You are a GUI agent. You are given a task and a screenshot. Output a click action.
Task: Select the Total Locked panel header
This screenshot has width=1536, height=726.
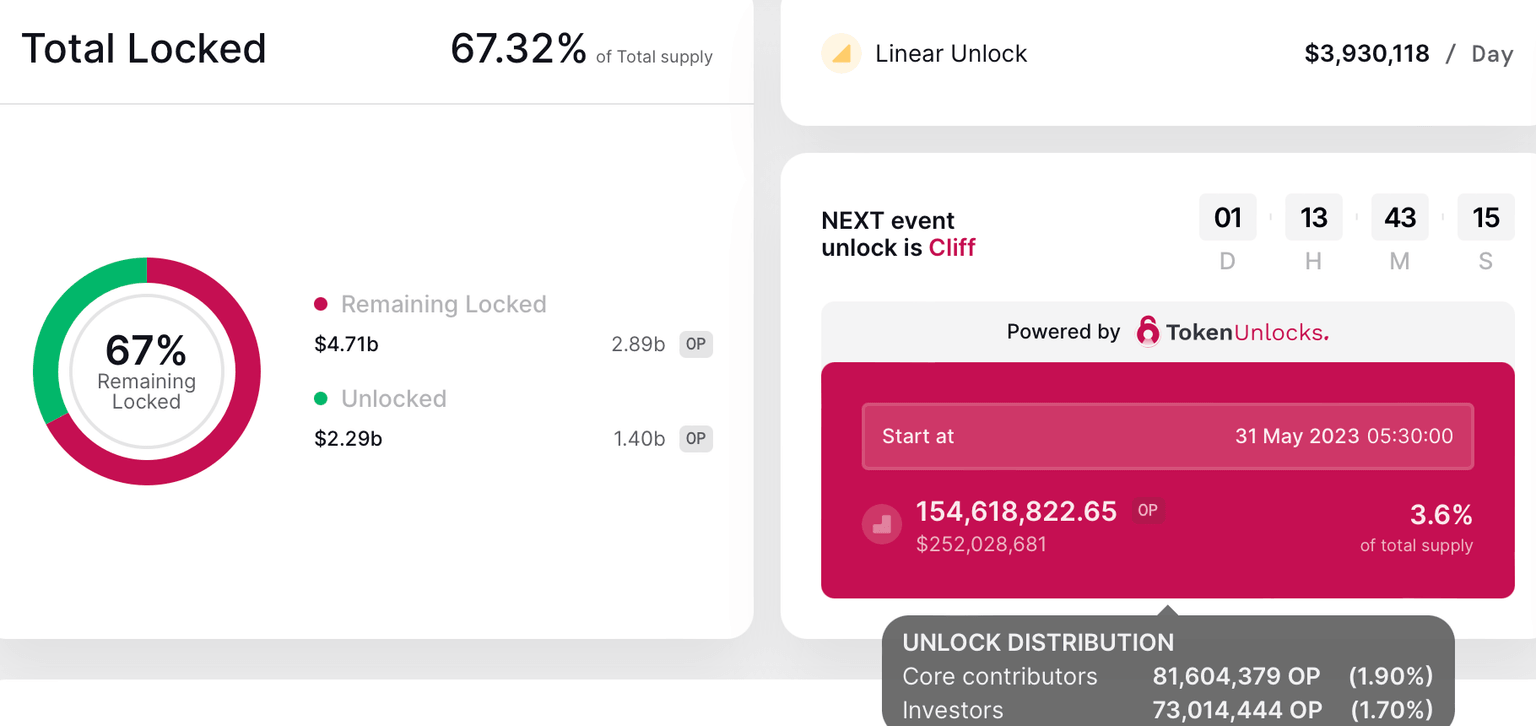pyautogui.click(x=143, y=47)
